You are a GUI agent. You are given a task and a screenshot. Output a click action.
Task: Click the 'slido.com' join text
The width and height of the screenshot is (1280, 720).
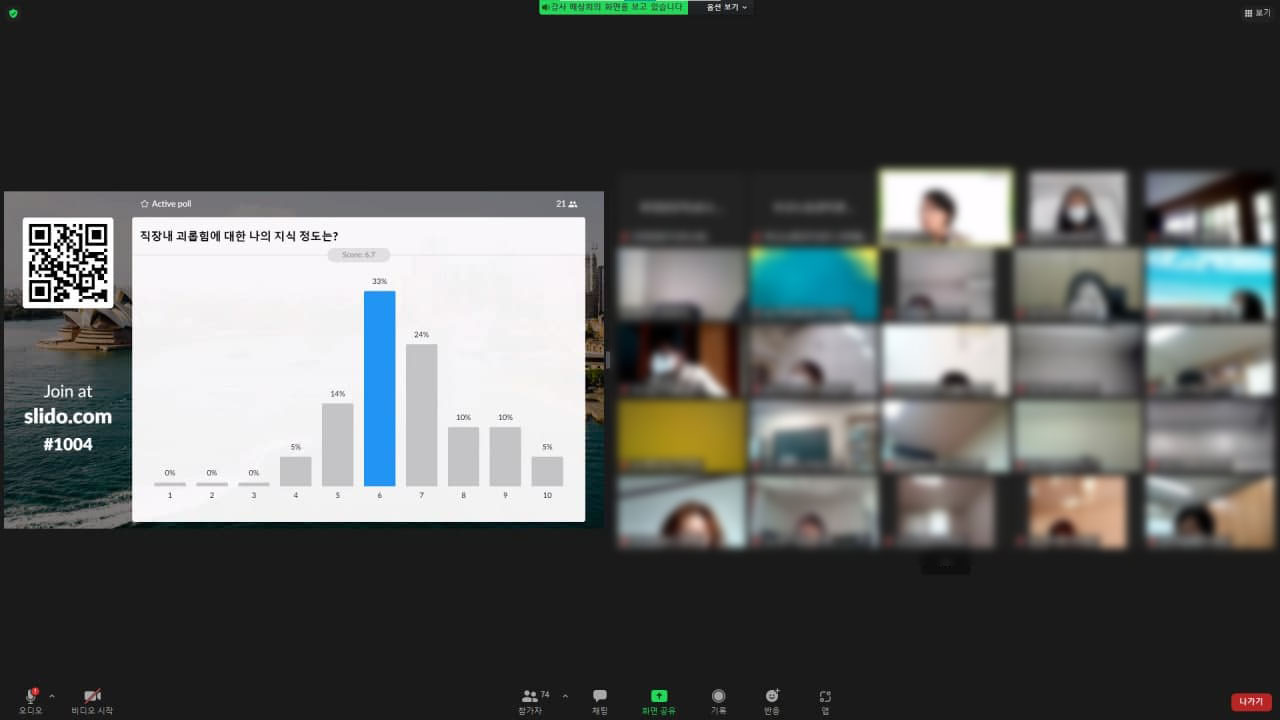(x=68, y=417)
